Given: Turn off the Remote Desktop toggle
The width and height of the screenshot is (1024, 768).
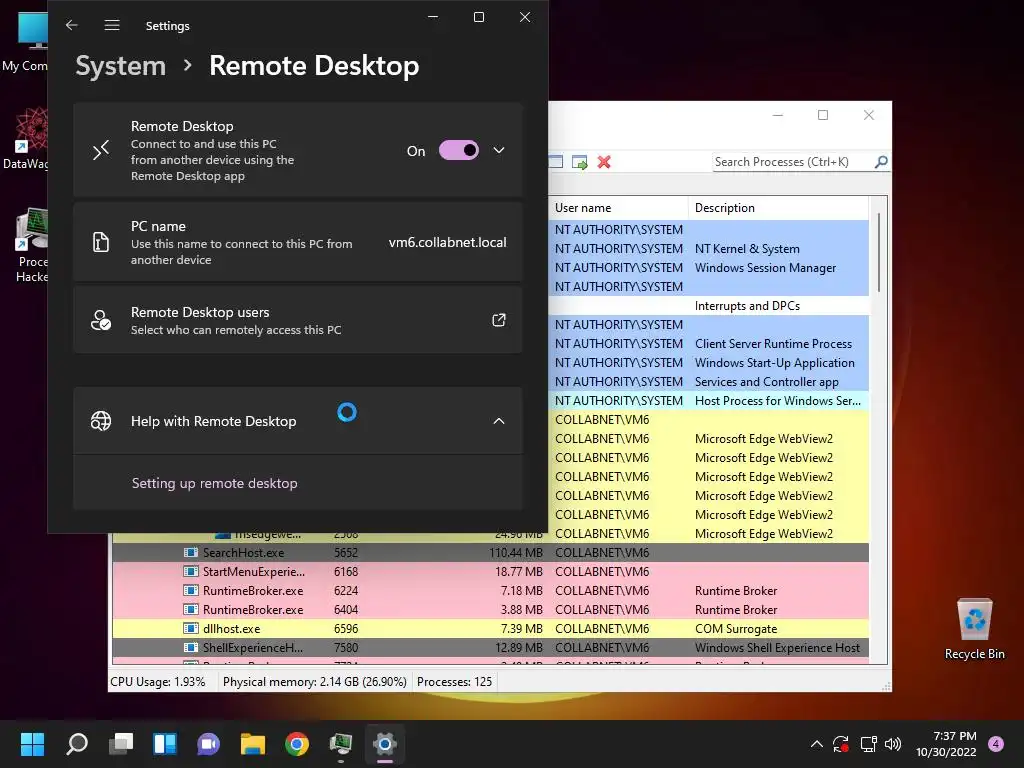Looking at the screenshot, I should (x=458, y=150).
